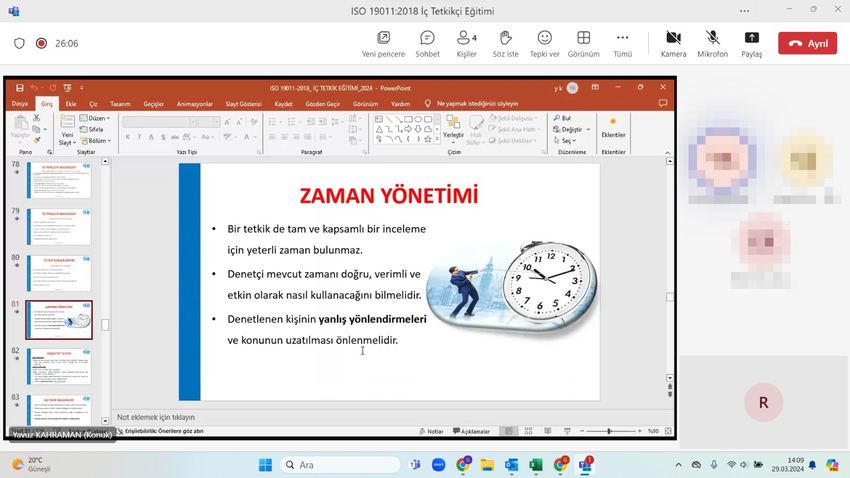Open the Görünüm view options

(x=583, y=44)
